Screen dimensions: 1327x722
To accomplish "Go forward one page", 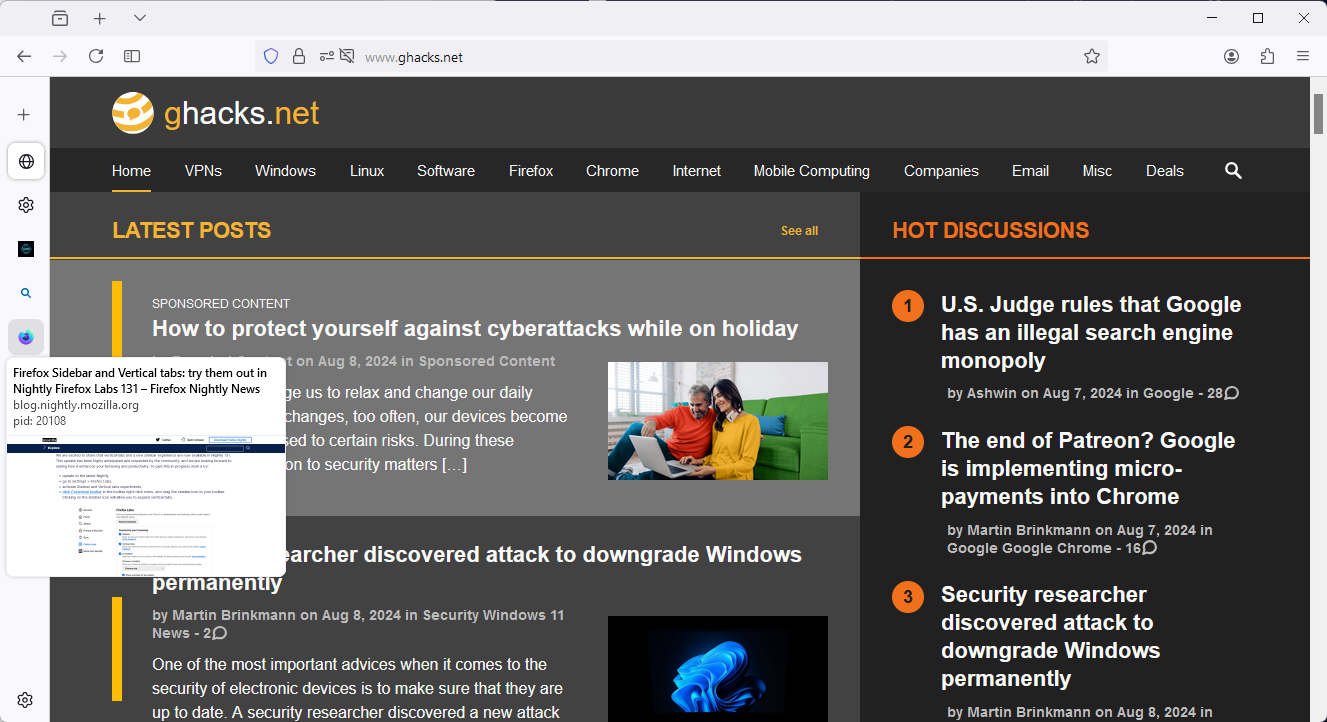I will pos(60,56).
